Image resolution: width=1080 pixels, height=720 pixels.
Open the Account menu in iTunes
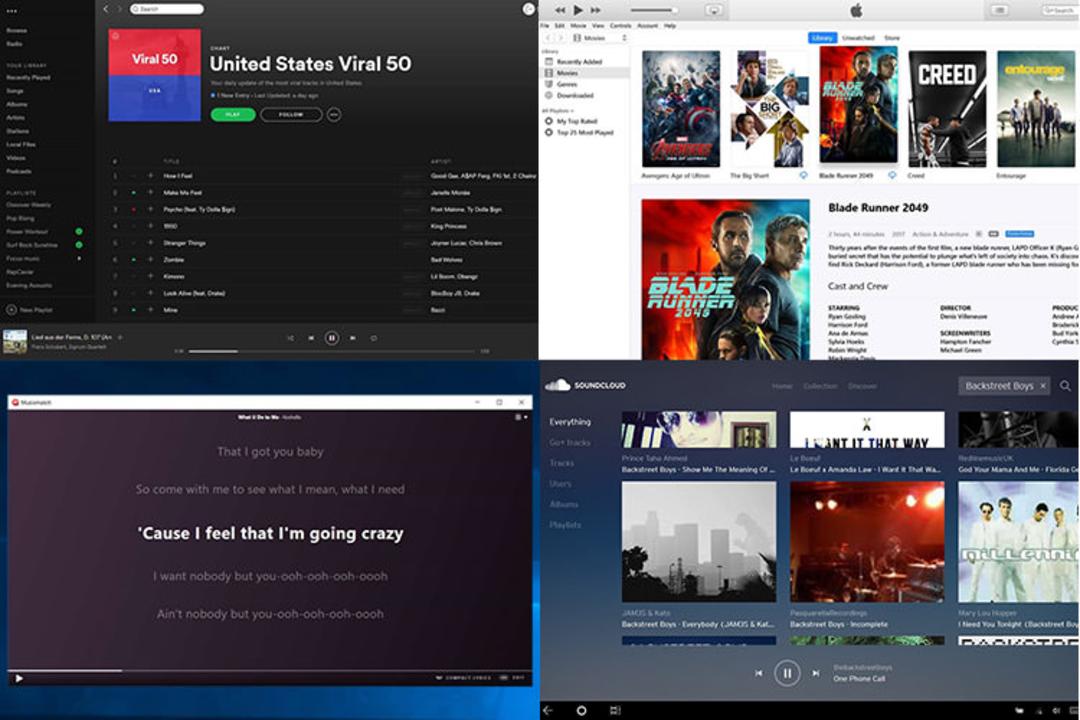[x=647, y=25]
